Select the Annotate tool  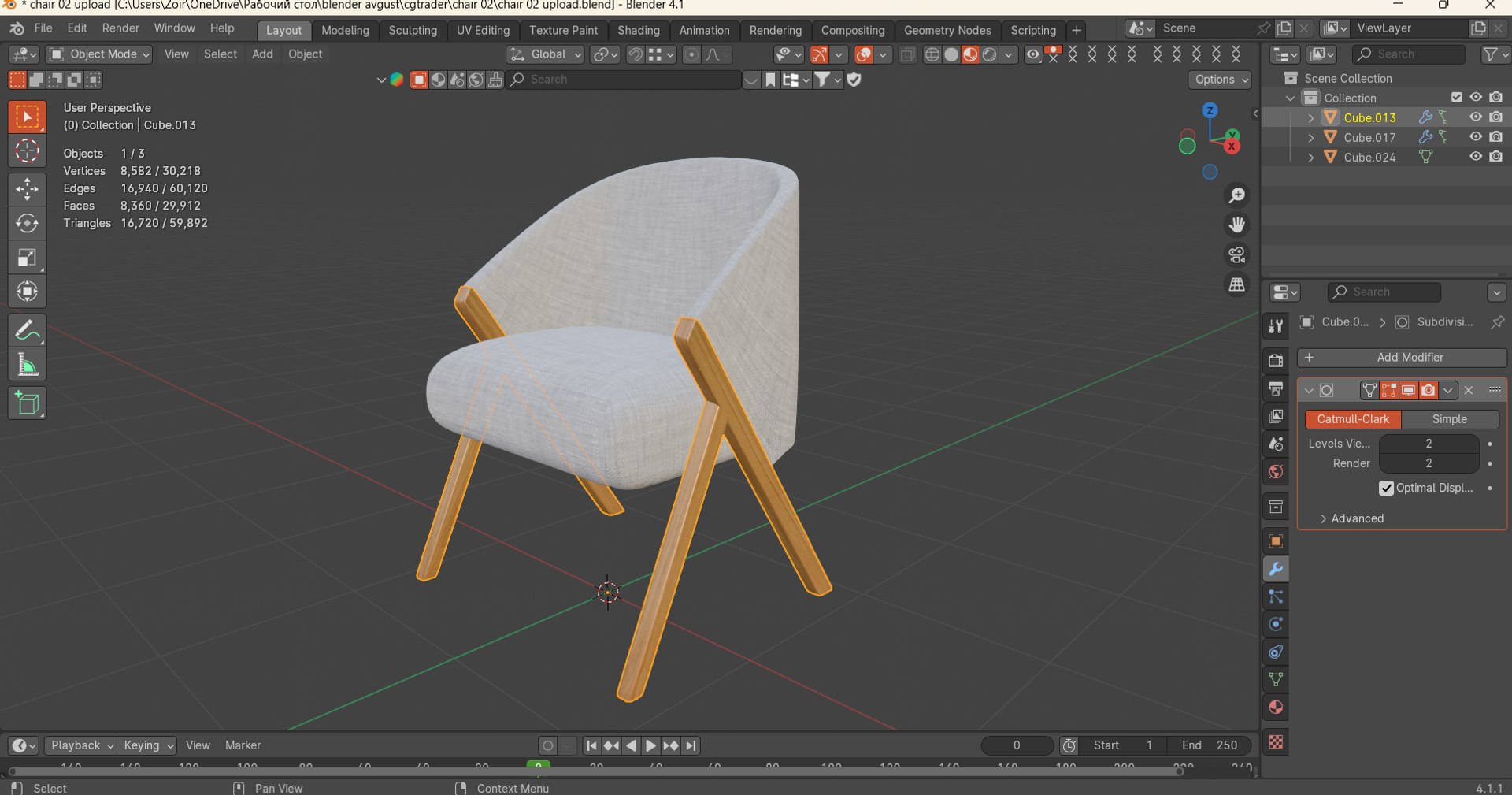click(x=28, y=331)
